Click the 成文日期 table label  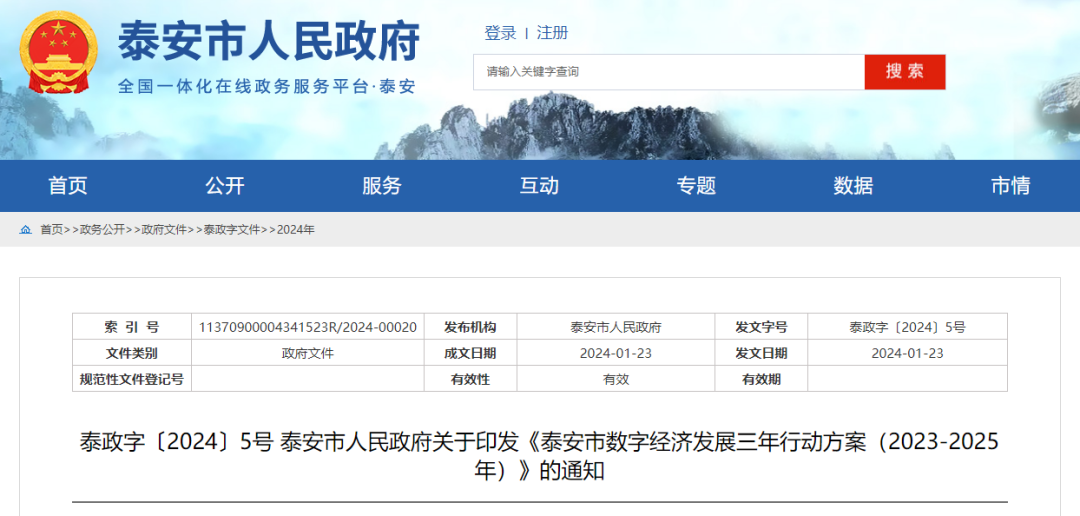470,353
